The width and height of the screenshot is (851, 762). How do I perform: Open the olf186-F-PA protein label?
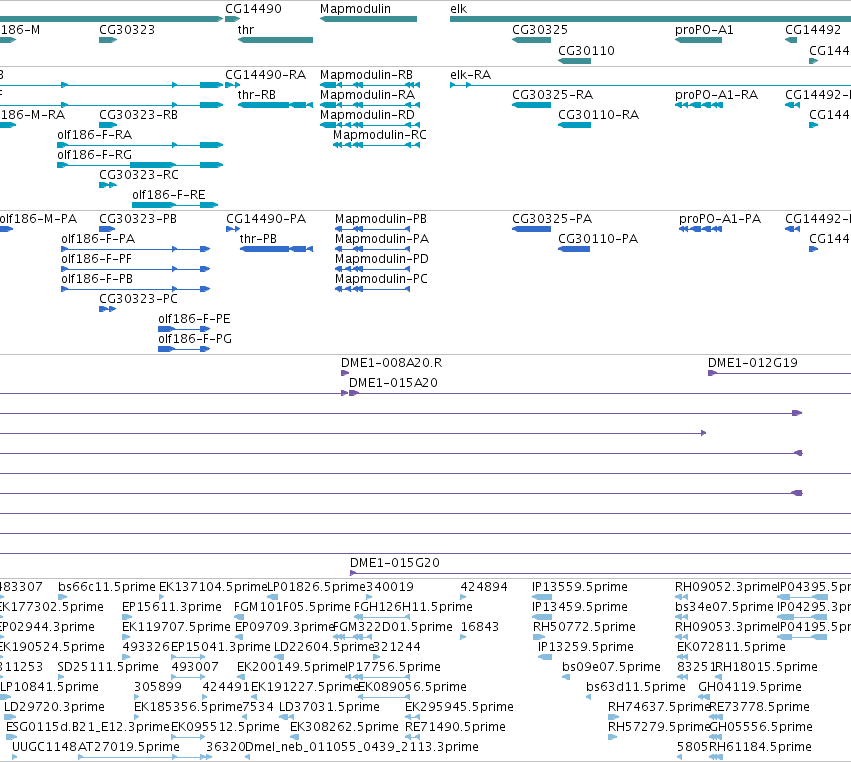point(98,239)
